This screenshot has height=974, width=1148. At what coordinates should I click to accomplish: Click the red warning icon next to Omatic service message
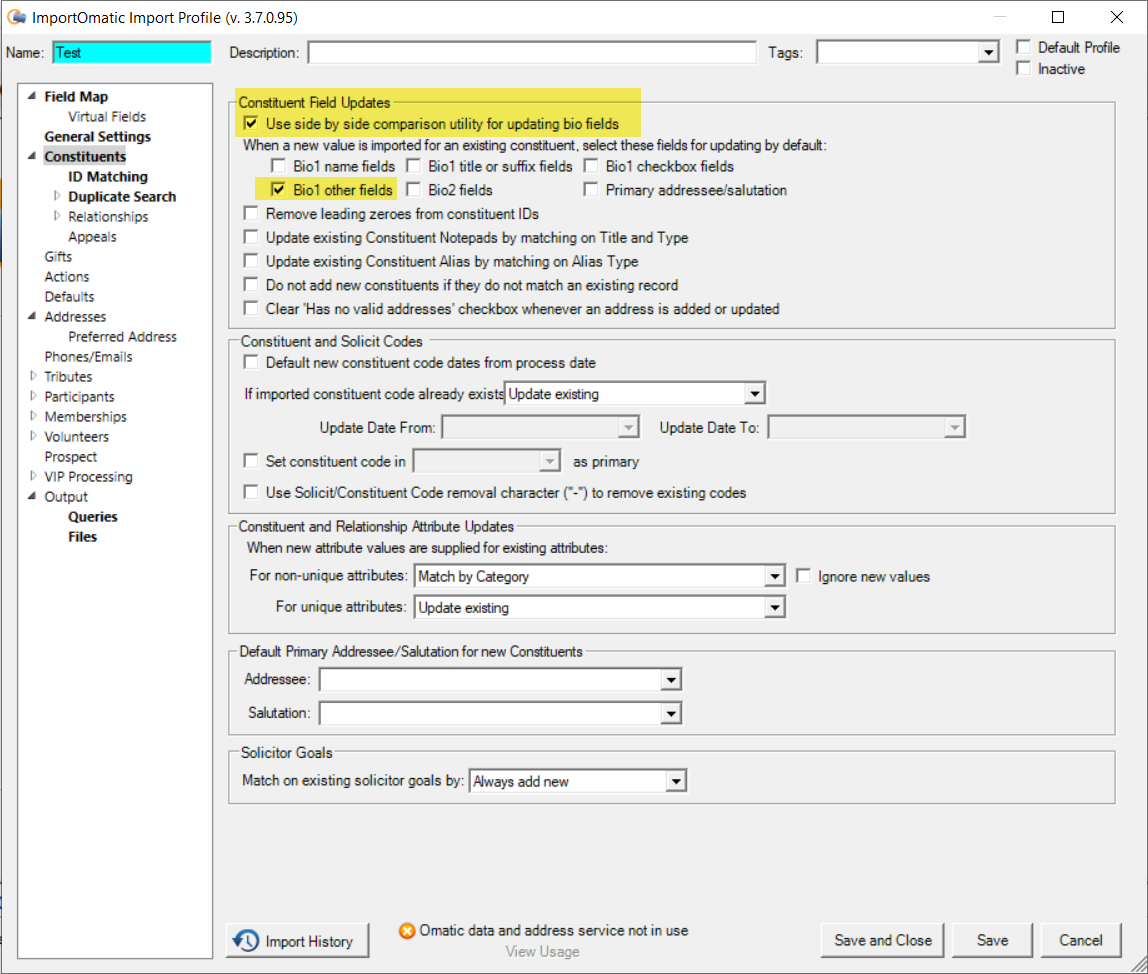click(407, 930)
